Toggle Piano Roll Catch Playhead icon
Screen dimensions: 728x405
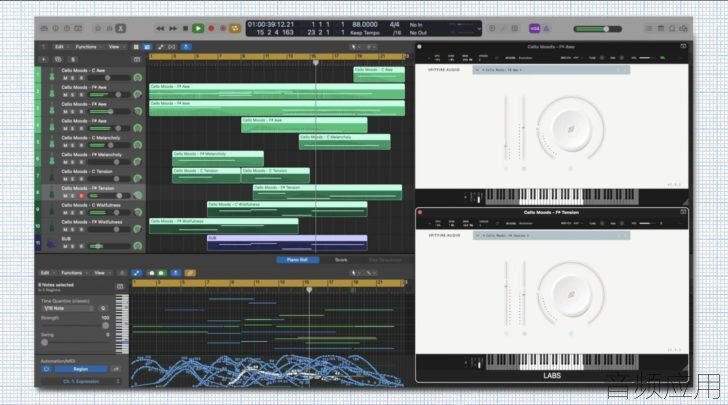(x=176, y=273)
